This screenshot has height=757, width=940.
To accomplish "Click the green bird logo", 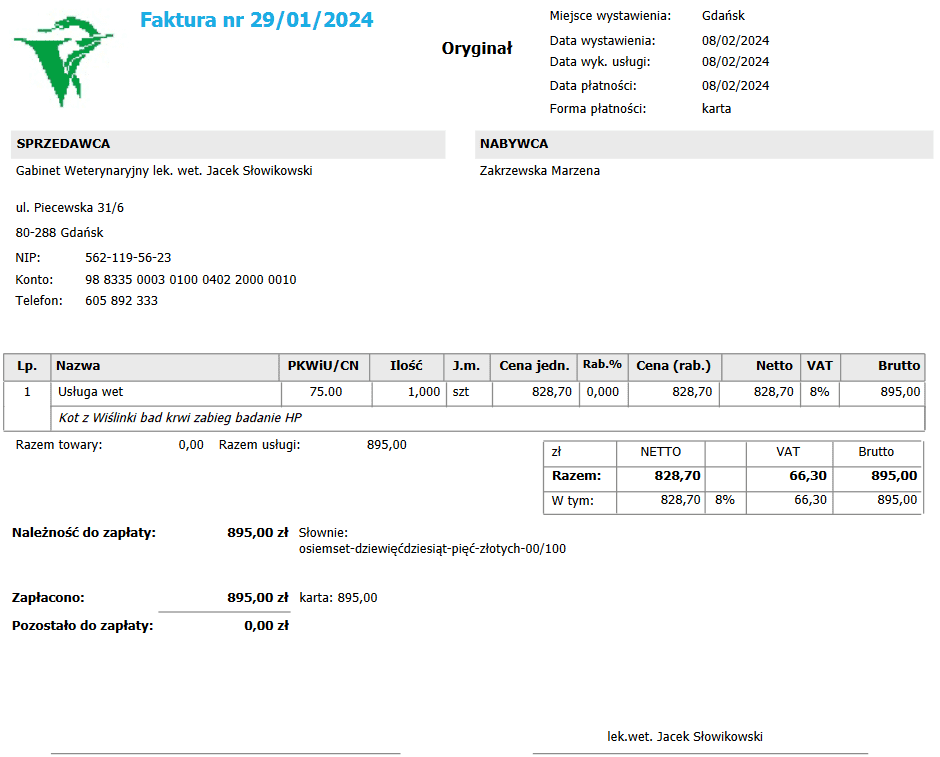I will pyautogui.click(x=62, y=59).
